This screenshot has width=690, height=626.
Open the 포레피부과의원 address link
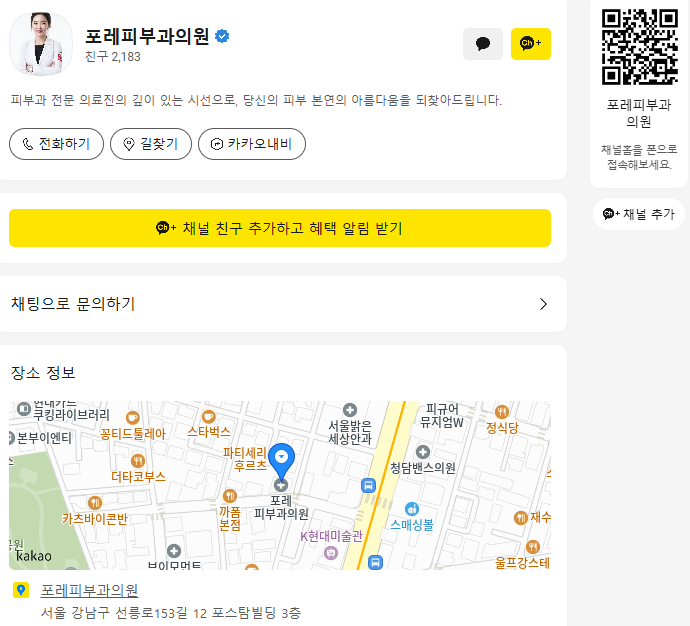[x=89, y=590]
